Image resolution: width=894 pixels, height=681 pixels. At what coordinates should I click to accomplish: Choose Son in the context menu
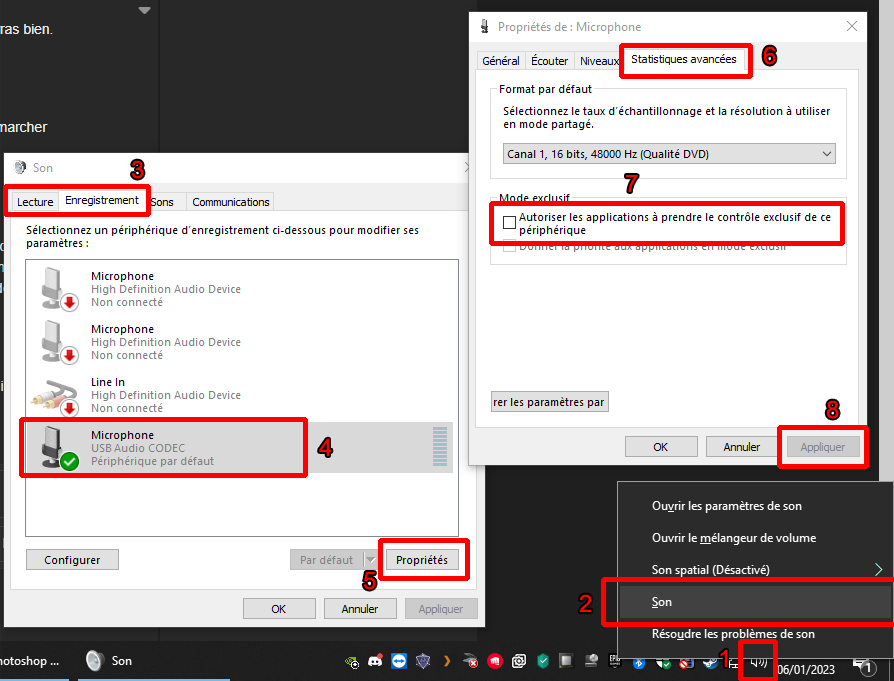click(662, 602)
